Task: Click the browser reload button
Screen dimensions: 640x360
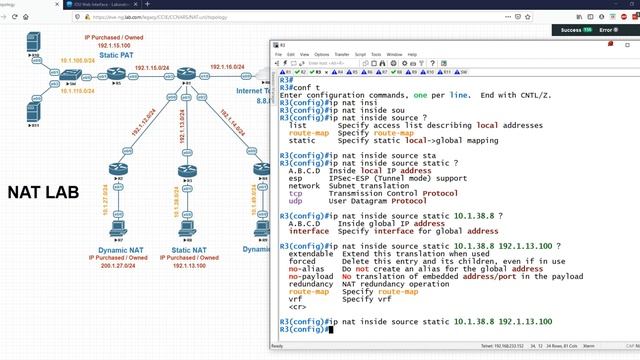Action: point(15,17)
